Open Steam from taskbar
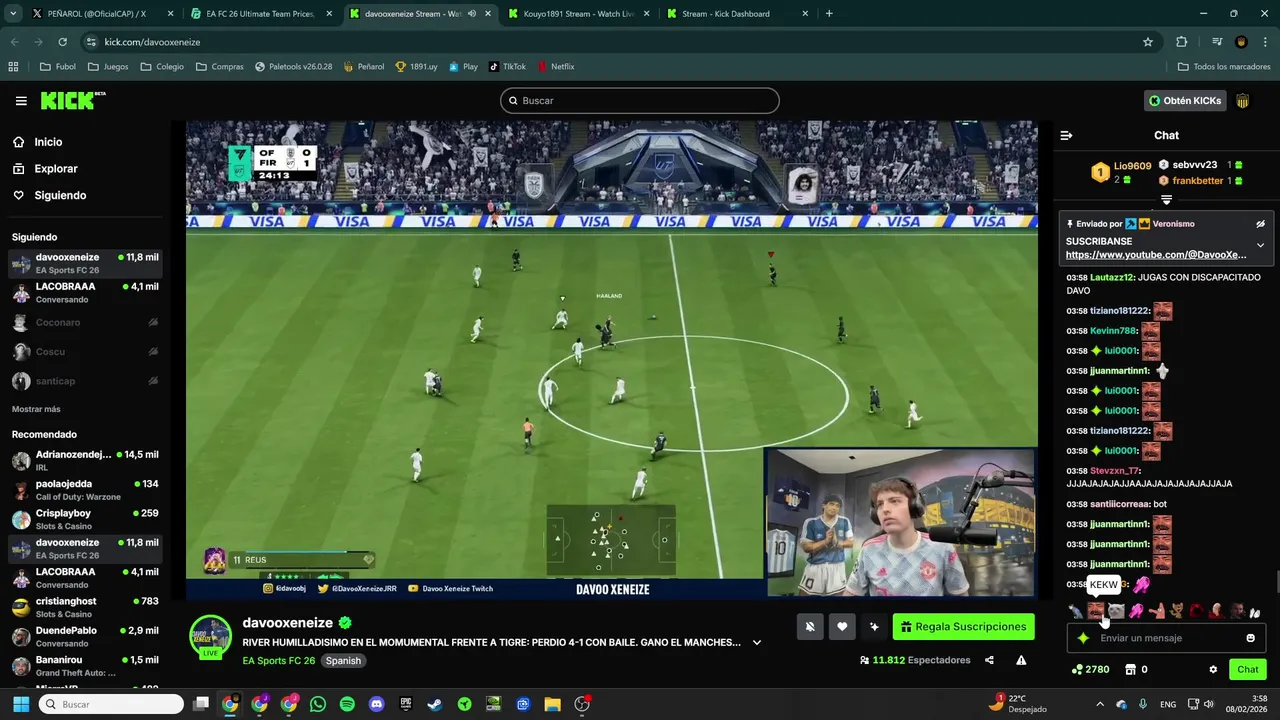Image resolution: width=1280 pixels, height=720 pixels. 435,704
